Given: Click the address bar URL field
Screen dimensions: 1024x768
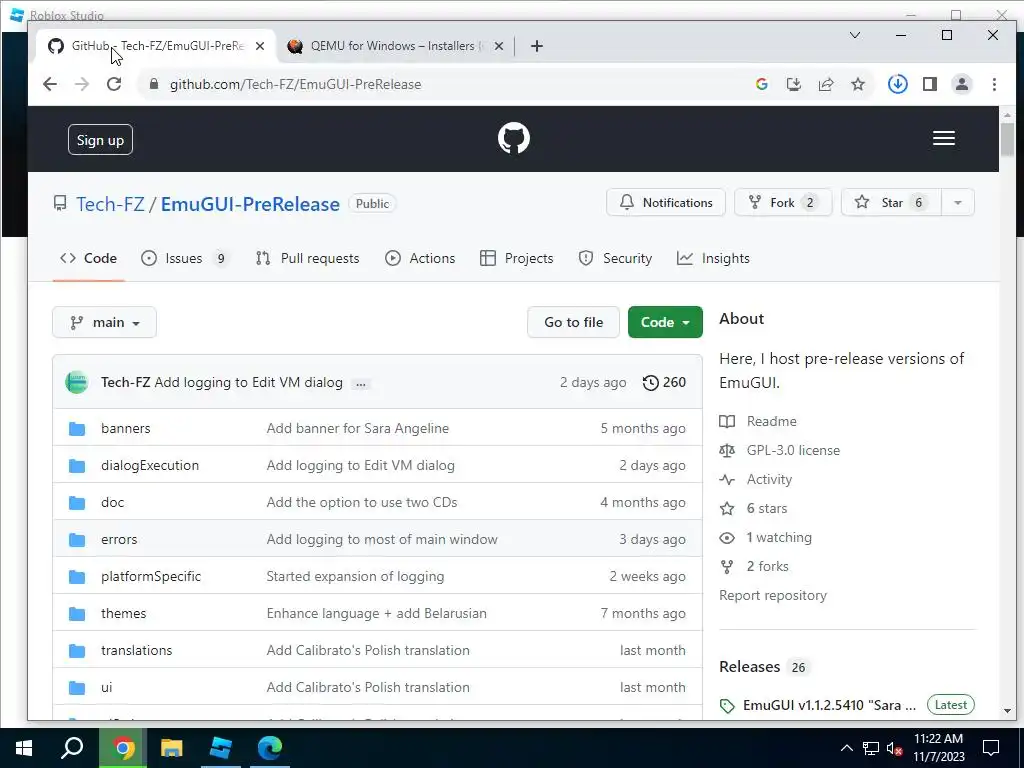Looking at the screenshot, I should [451, 84].
